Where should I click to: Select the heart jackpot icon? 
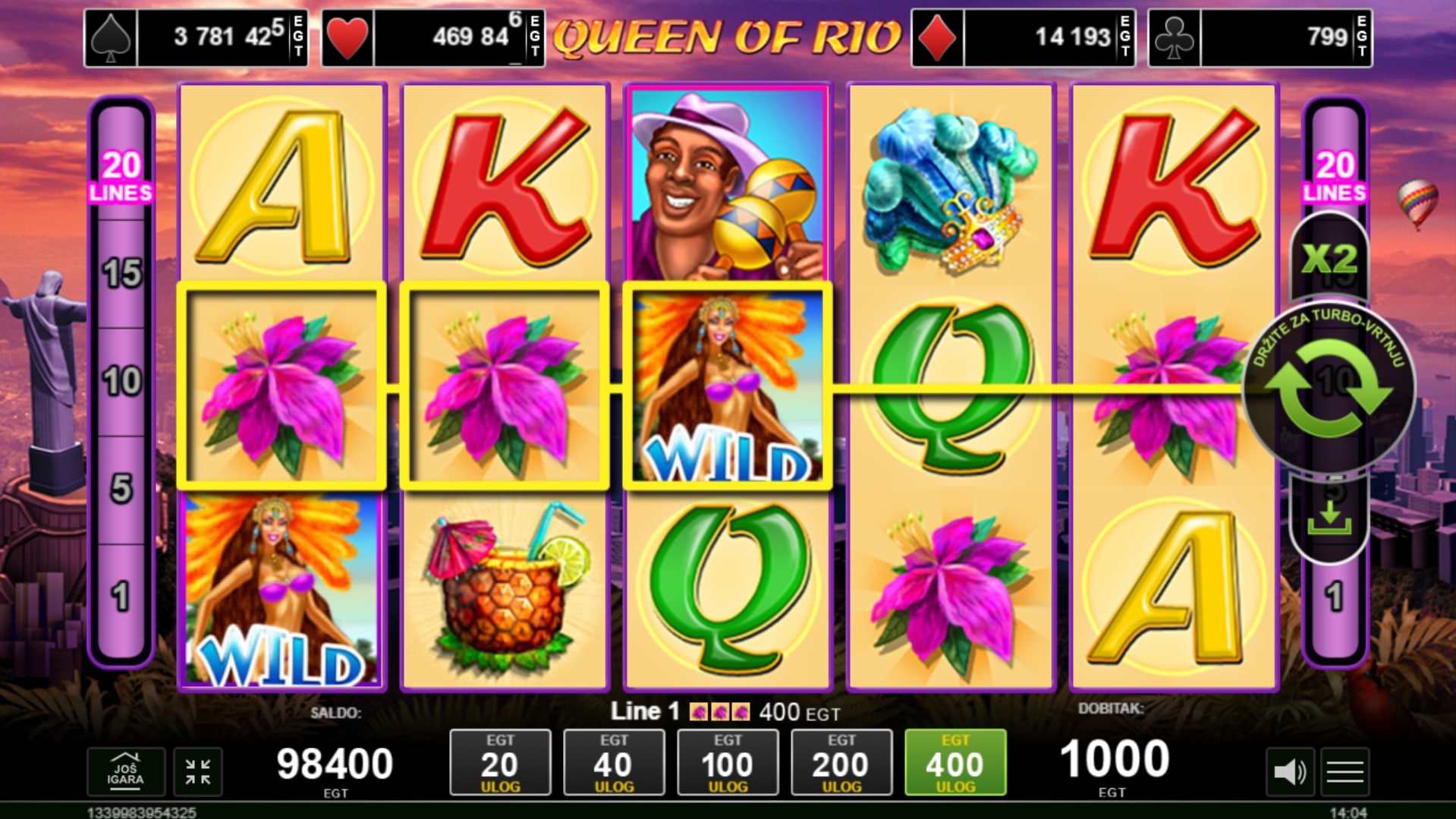pos(348,38)
